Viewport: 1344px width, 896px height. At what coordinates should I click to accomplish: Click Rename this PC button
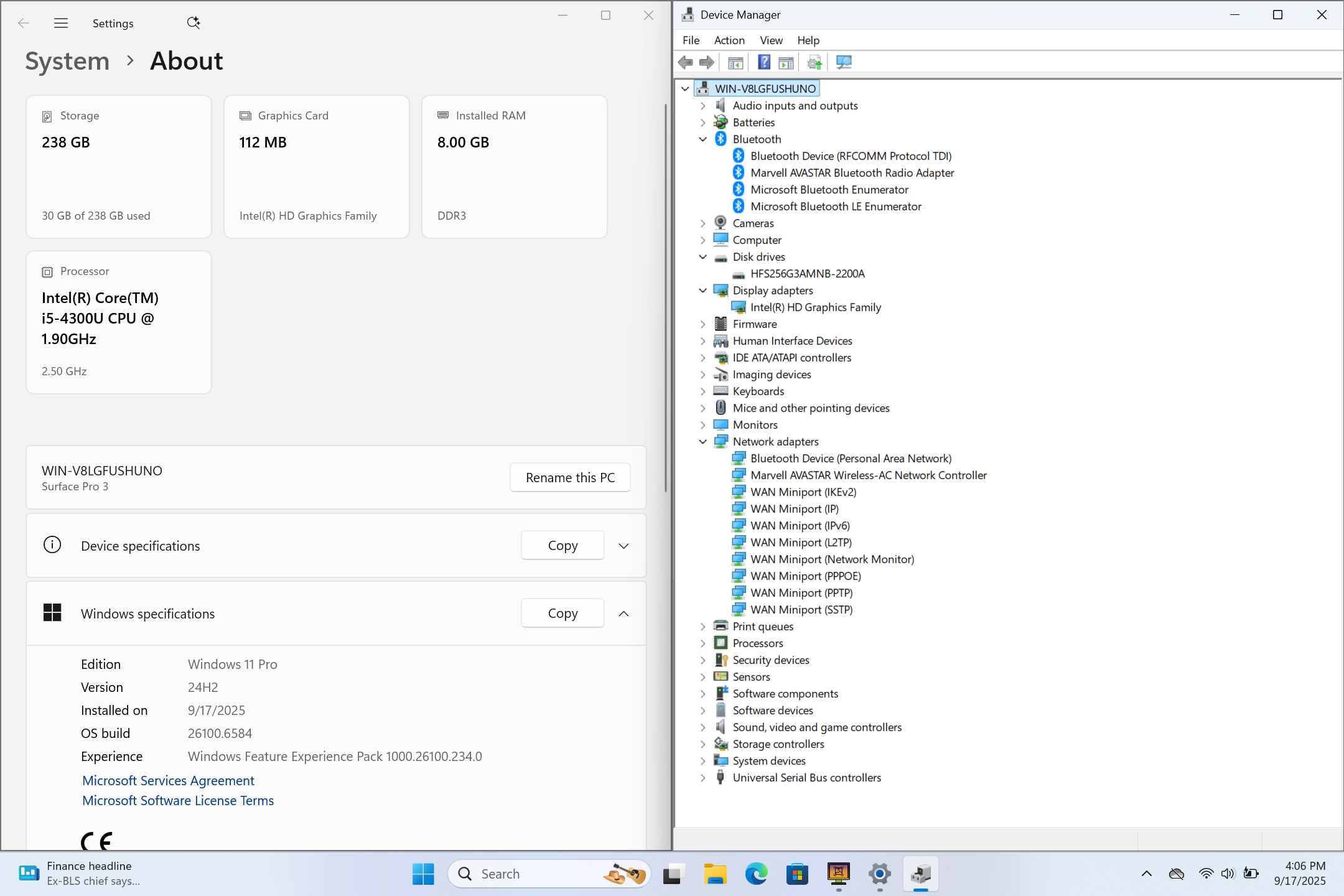(570, 477)
